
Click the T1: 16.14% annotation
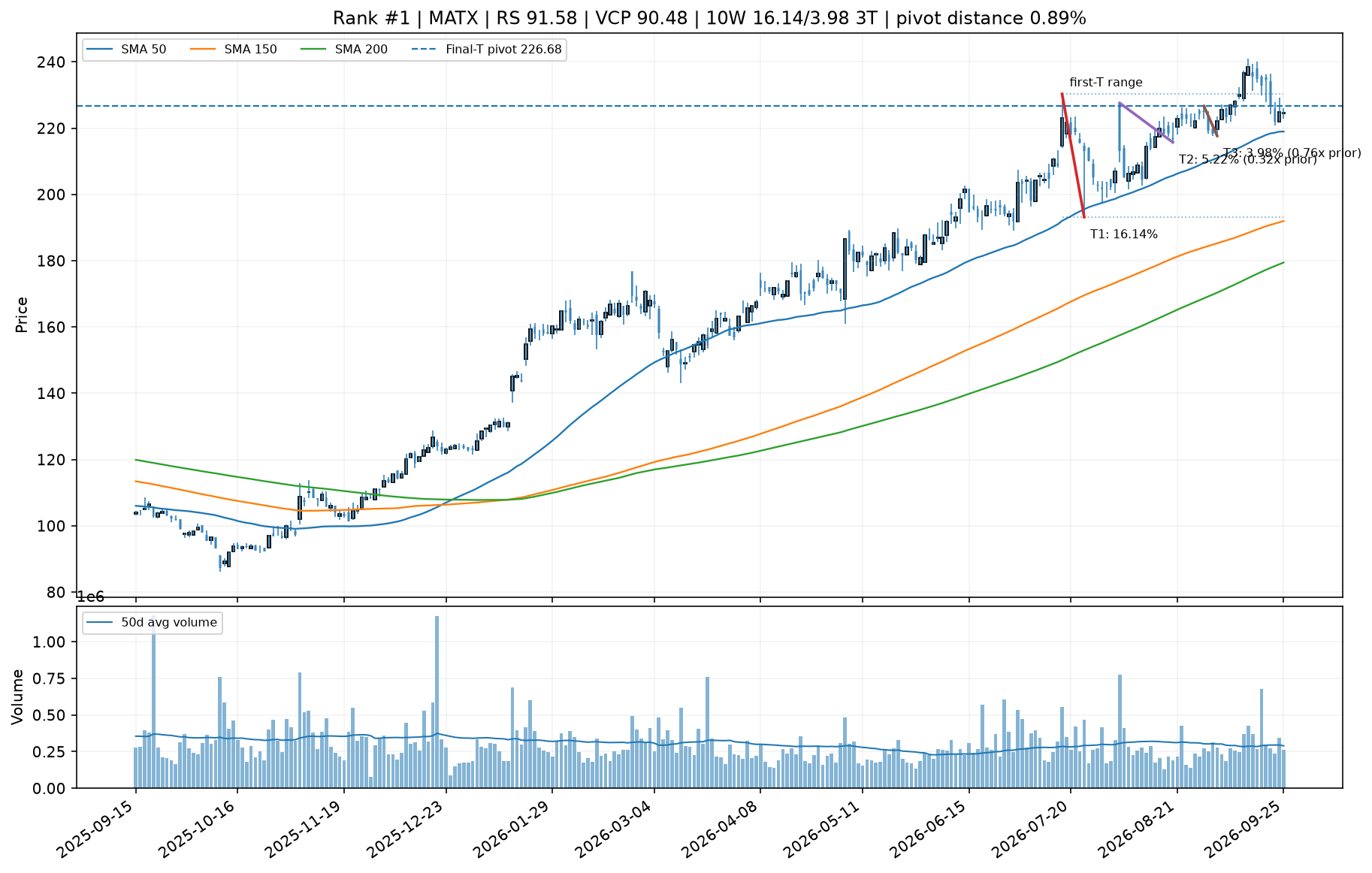[1124, 234]
